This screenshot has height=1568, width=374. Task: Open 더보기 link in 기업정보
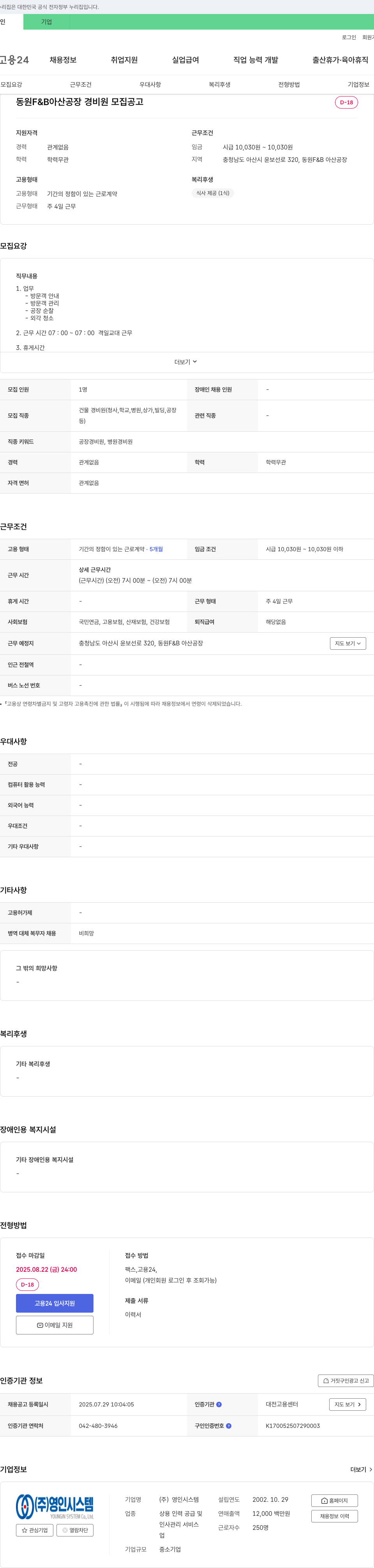pyautogui.click(x=361, y=1470)
